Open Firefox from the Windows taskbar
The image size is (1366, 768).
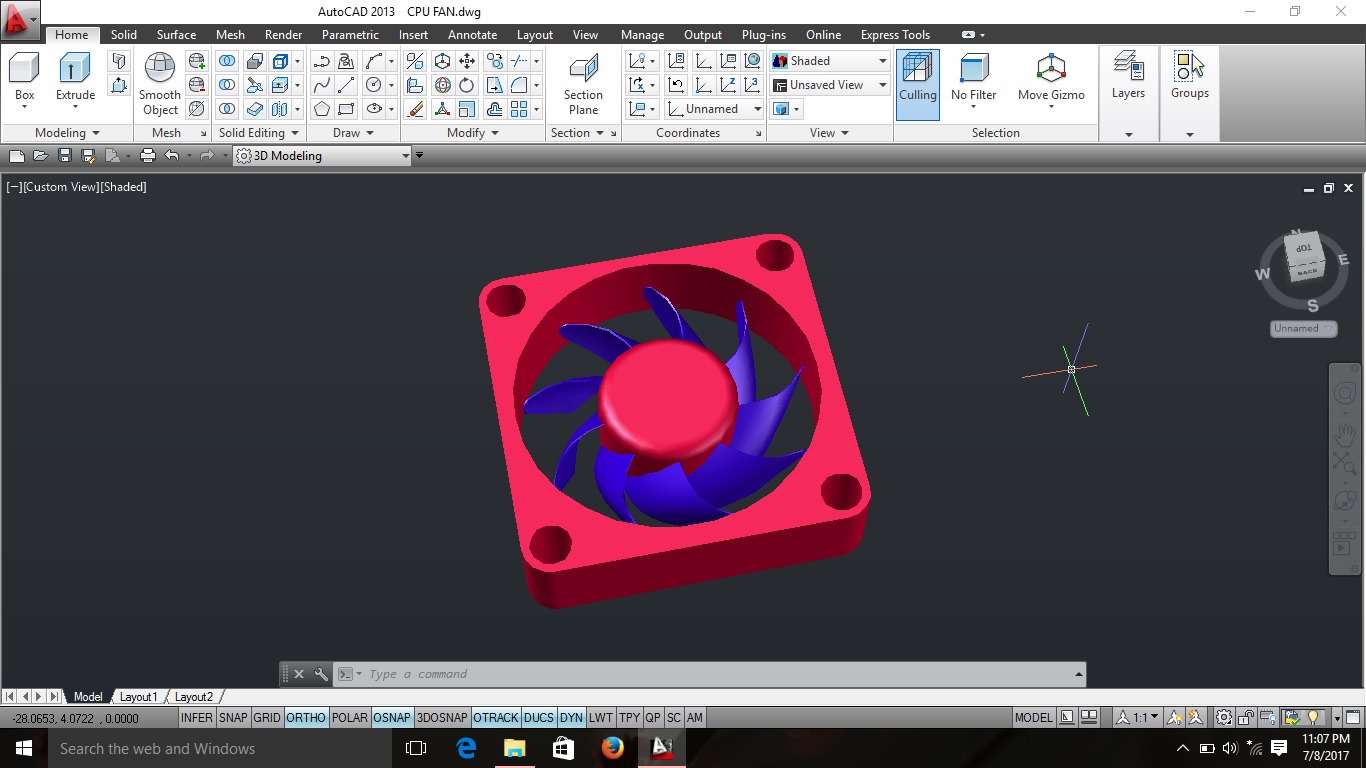(x=612, y=748)
